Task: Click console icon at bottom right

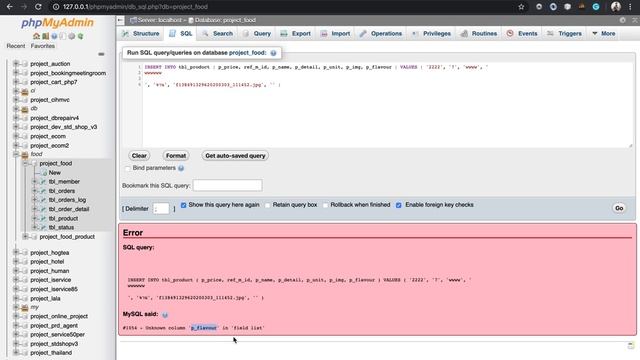Action: (631, 346)
